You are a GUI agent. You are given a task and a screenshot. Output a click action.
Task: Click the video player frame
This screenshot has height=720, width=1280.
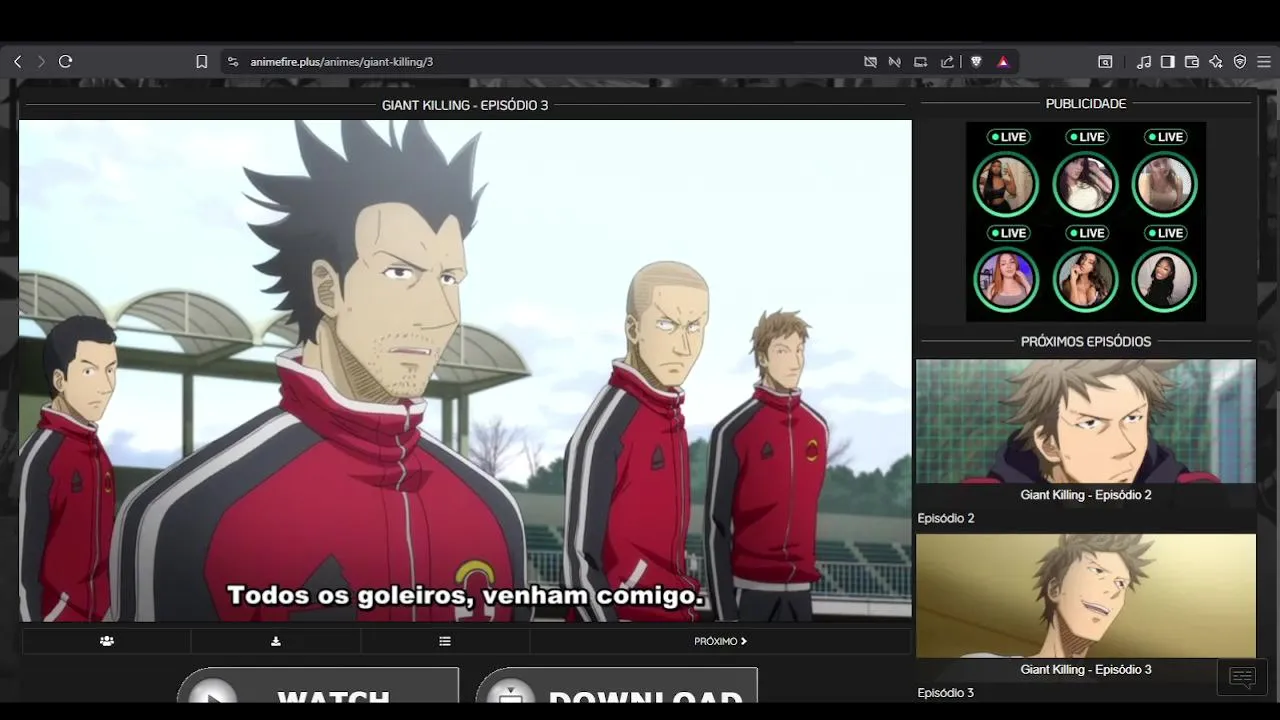click(465, 371)
